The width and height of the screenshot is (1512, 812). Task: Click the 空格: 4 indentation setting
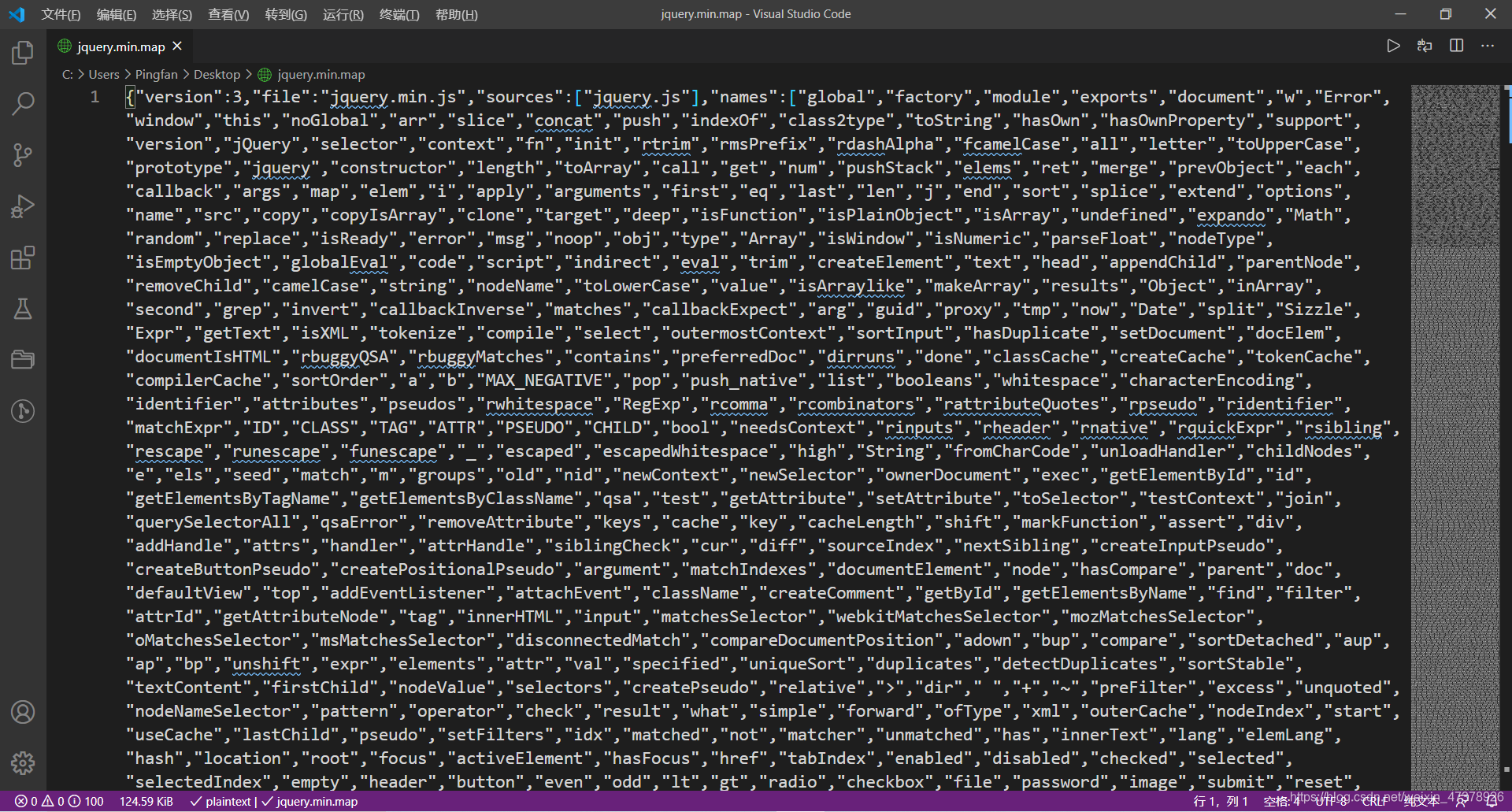point(1281,801)
